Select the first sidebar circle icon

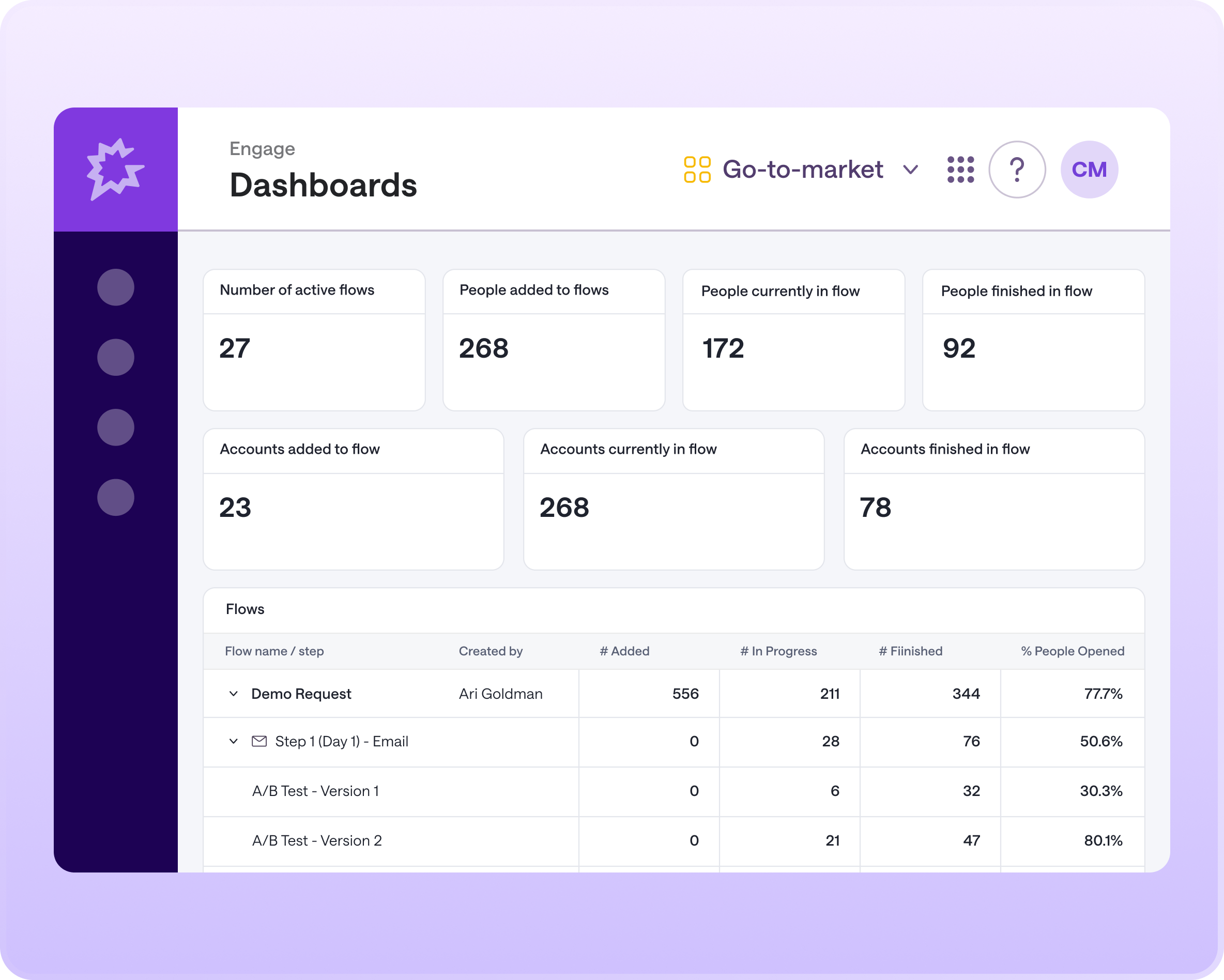115,287
